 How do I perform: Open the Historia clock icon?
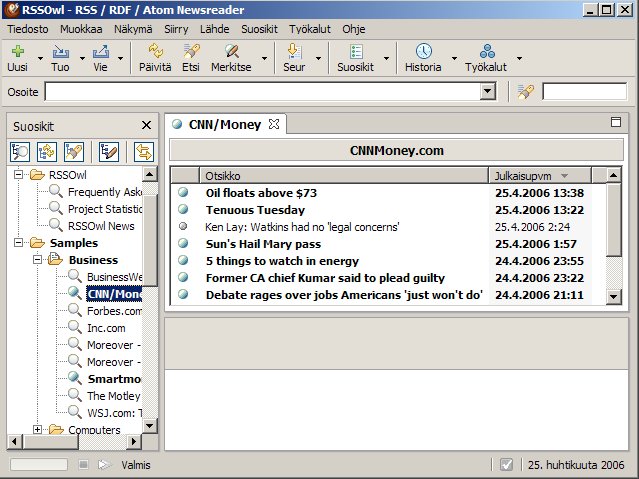[423, 51]
